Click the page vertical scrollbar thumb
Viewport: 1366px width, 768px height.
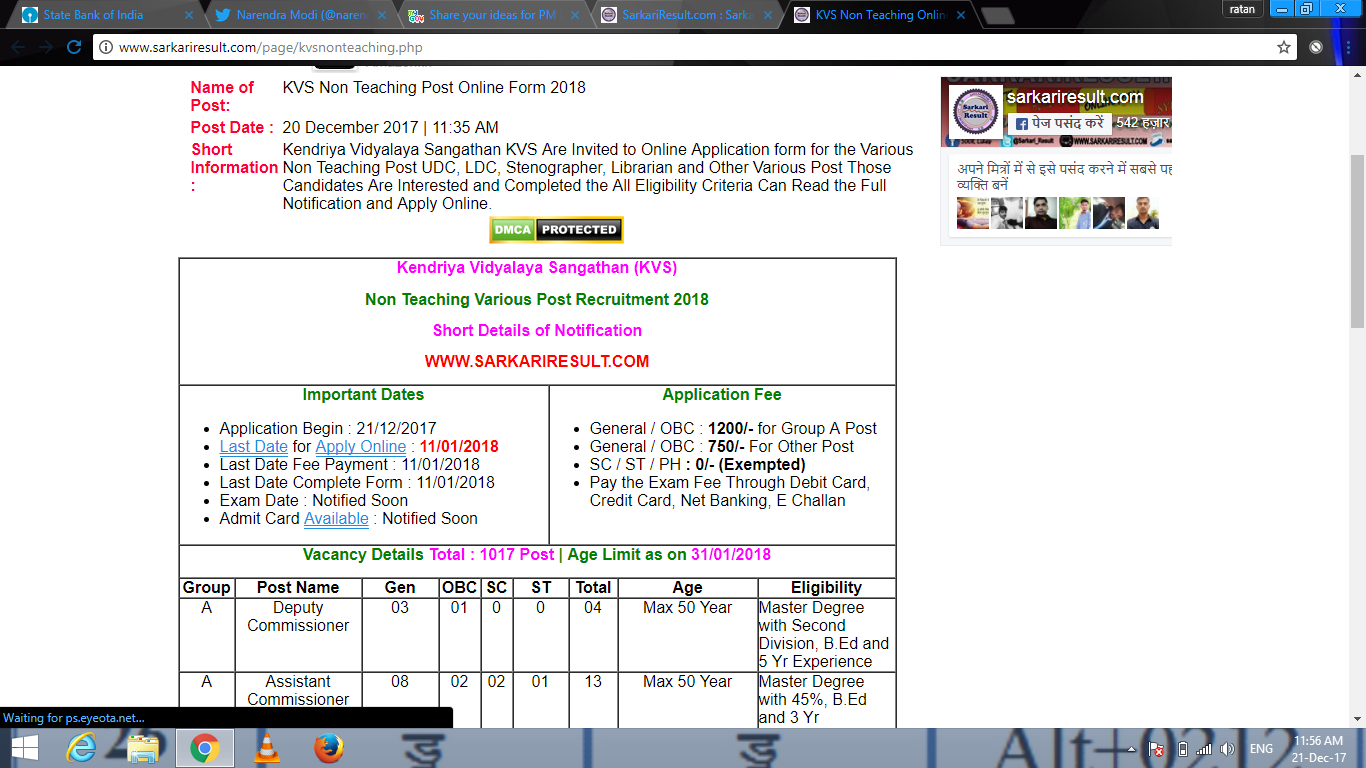(x=1357, y=242)
